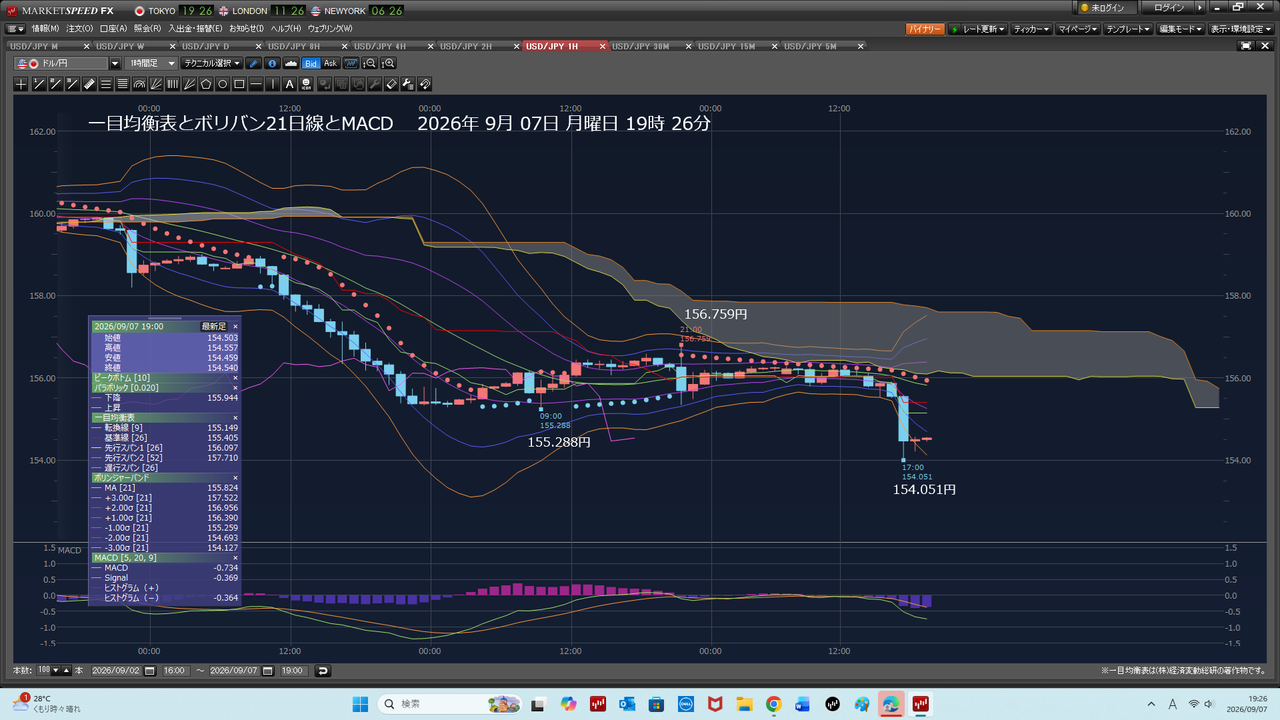Viewport: 1280px width, 720px height.
Task: Select the vertical line drawing tool
Action: pos(273,84)
